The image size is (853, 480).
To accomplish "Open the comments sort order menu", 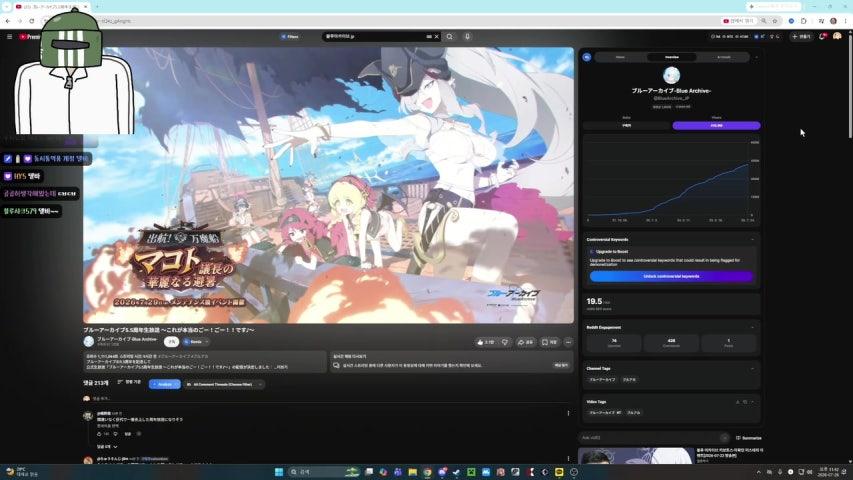I will (129, 383).
